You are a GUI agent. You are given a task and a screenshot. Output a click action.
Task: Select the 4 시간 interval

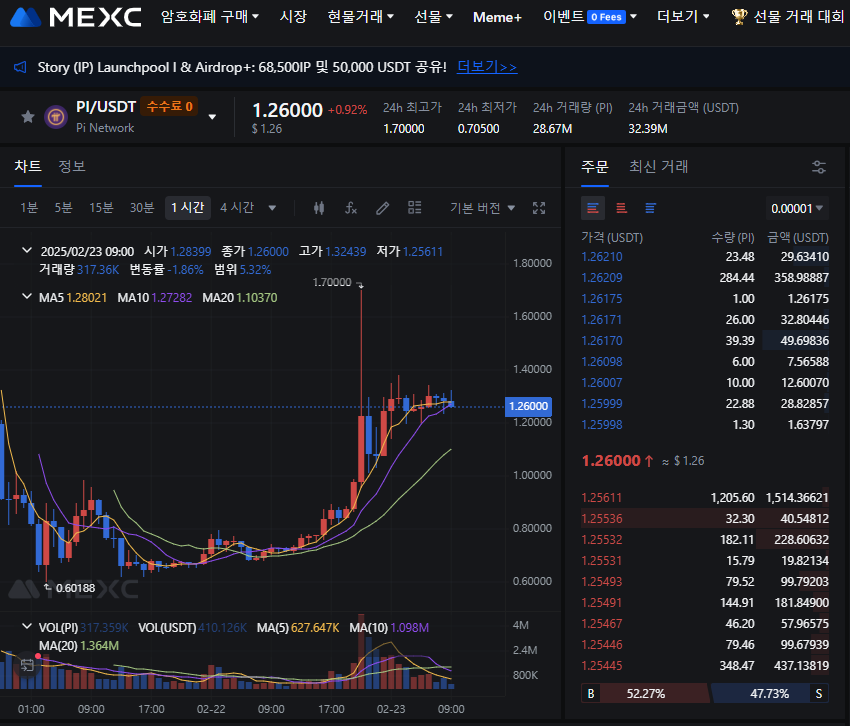click(x=237, y=208)
